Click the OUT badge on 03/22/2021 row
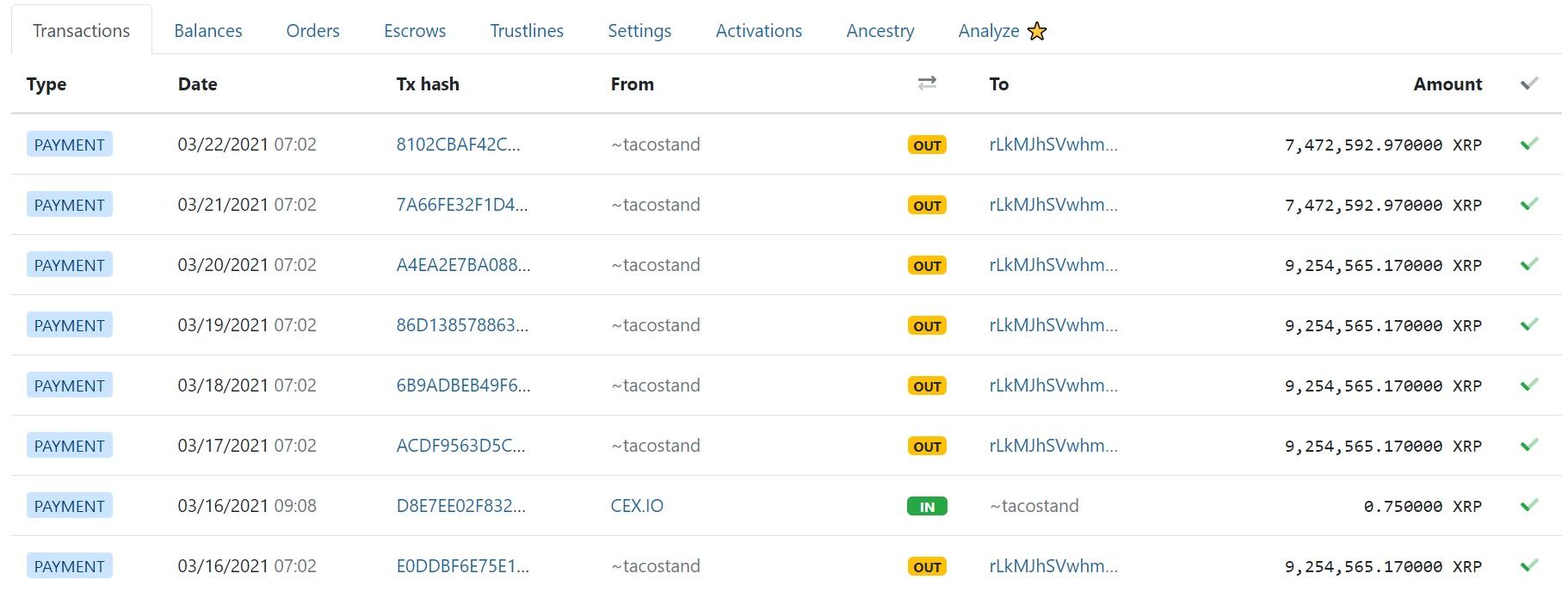The image size is (1568, 592). click(x=927, y=145)
